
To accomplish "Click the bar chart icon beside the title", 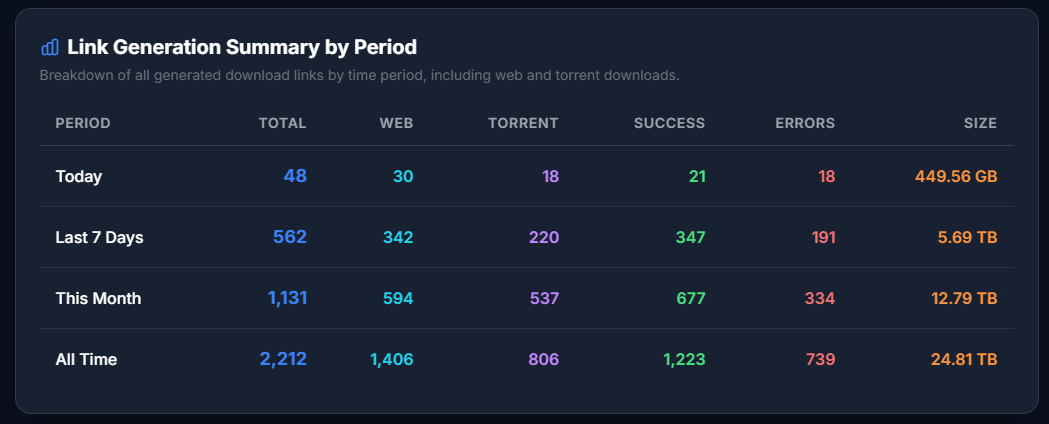I will pyautogui.click(x=50, y=47).
